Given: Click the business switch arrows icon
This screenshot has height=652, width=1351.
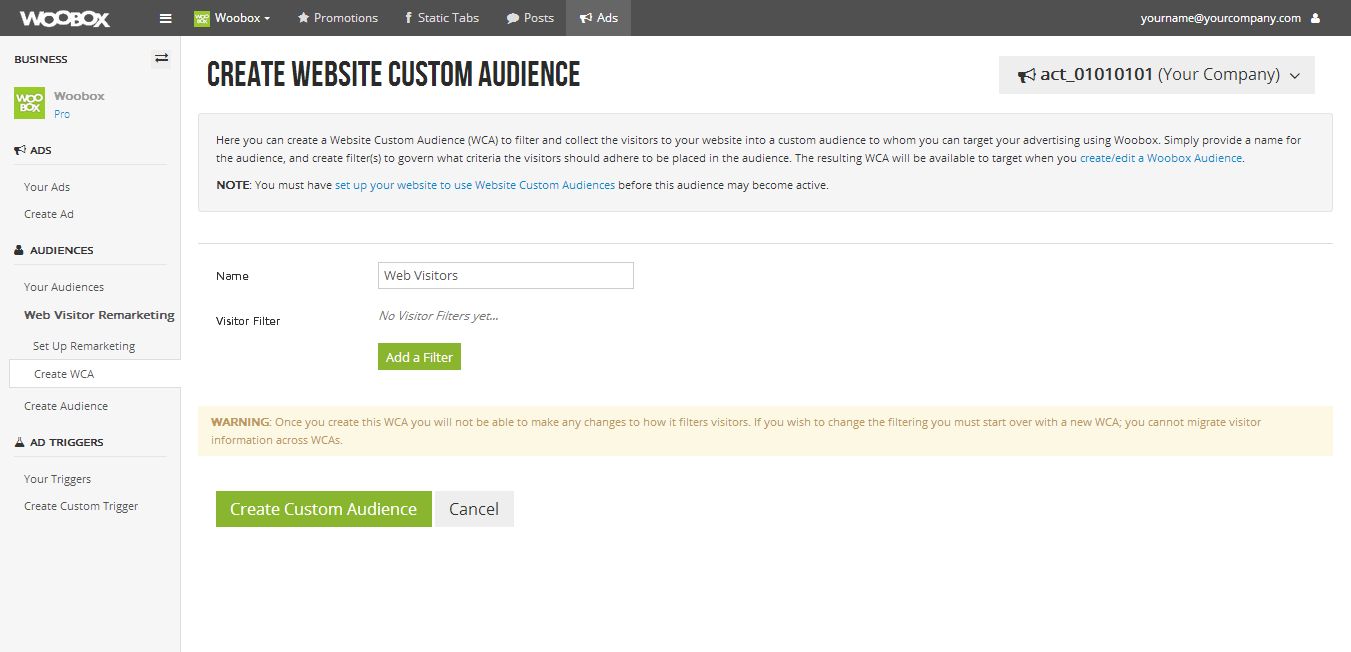Looking at the screenshot, I should pyautogui.click(x=161, y=59).
